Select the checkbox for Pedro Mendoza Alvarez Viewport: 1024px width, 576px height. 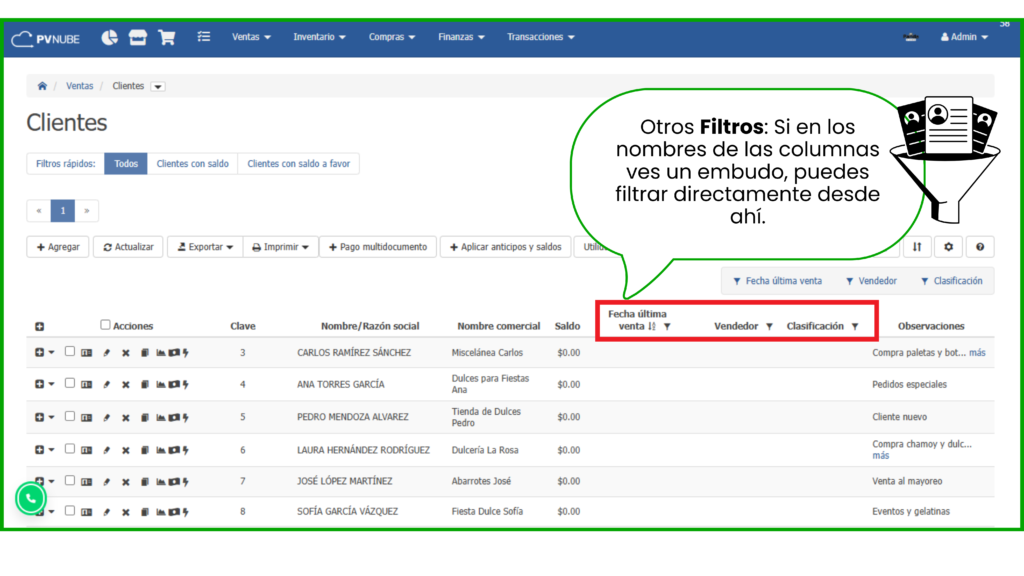point(70,416)
